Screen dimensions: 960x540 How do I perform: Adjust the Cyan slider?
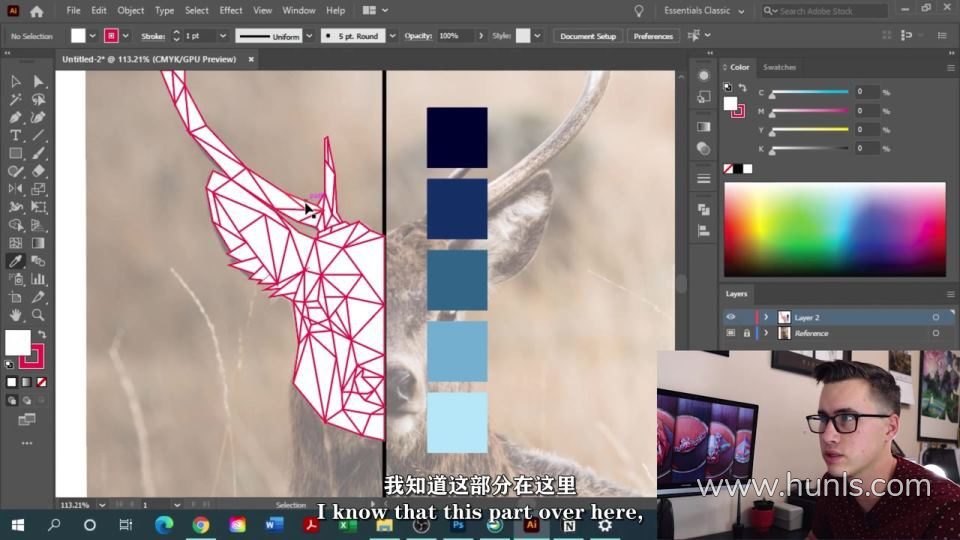809,93
